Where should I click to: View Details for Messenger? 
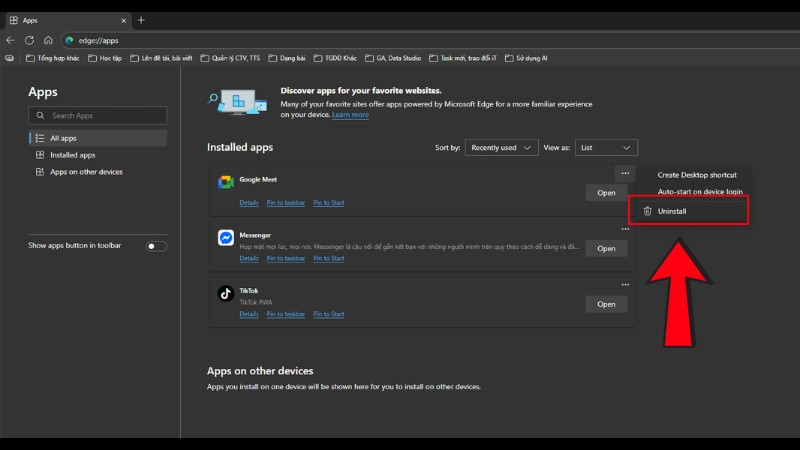pyautogui.click(x=249, y=259)
